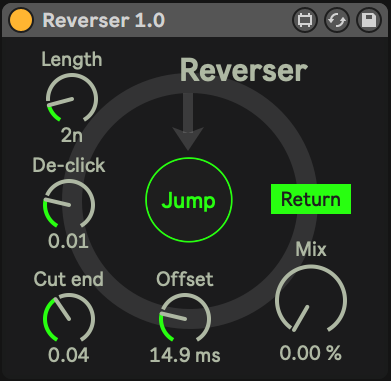This screenshot has height=381, width=391.
Task: Click the round Jump button
Action: click(x=189, y=199)
